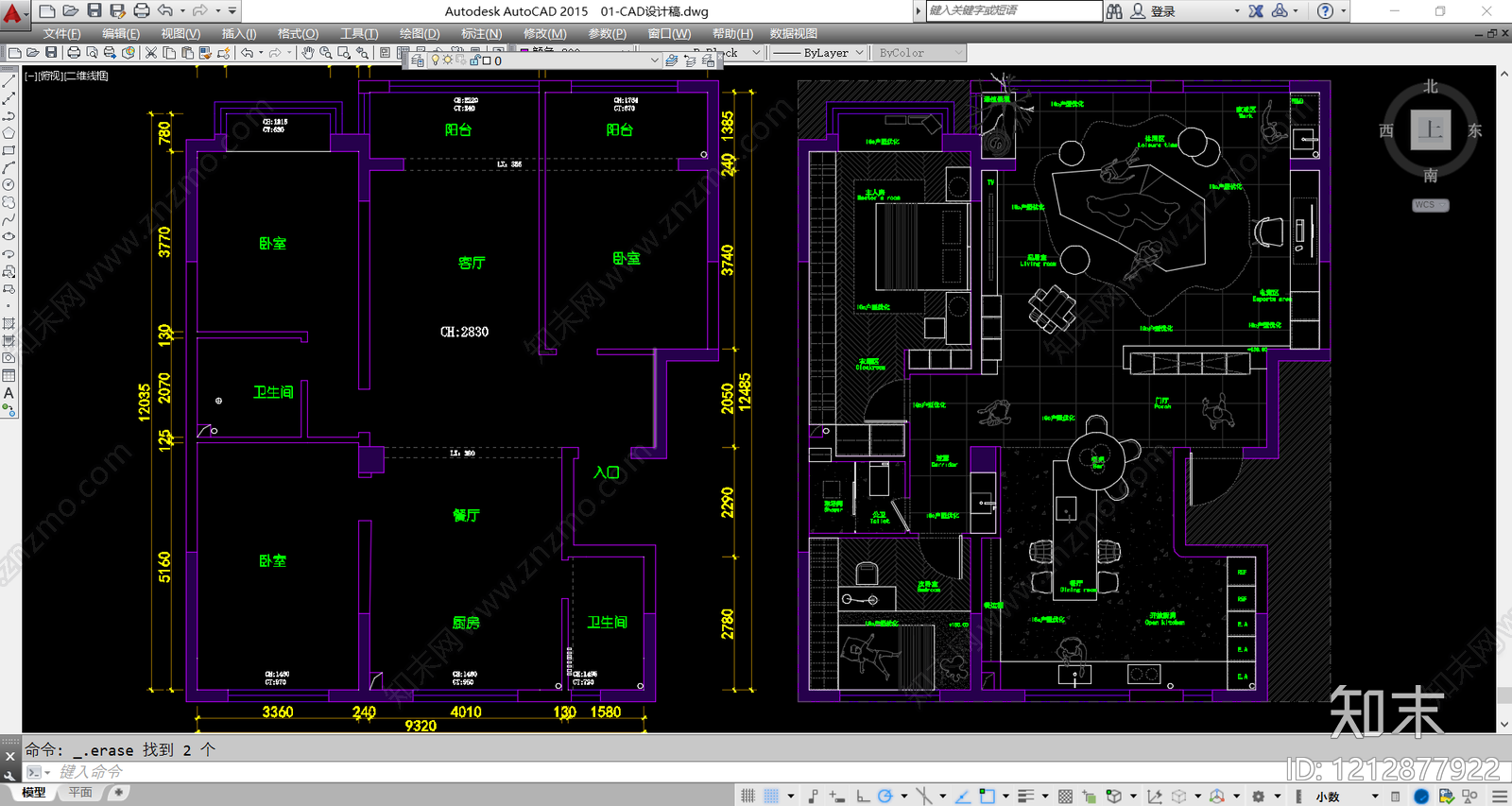Click the Undo arrow in quick access toolbar
This screenshot has width=1512, height=806.
point(165,10)
